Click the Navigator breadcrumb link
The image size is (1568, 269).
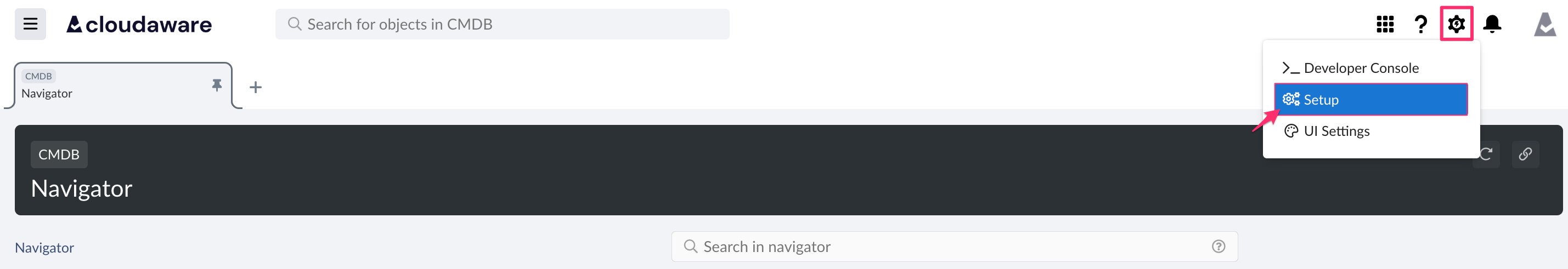tap(44, 248)
